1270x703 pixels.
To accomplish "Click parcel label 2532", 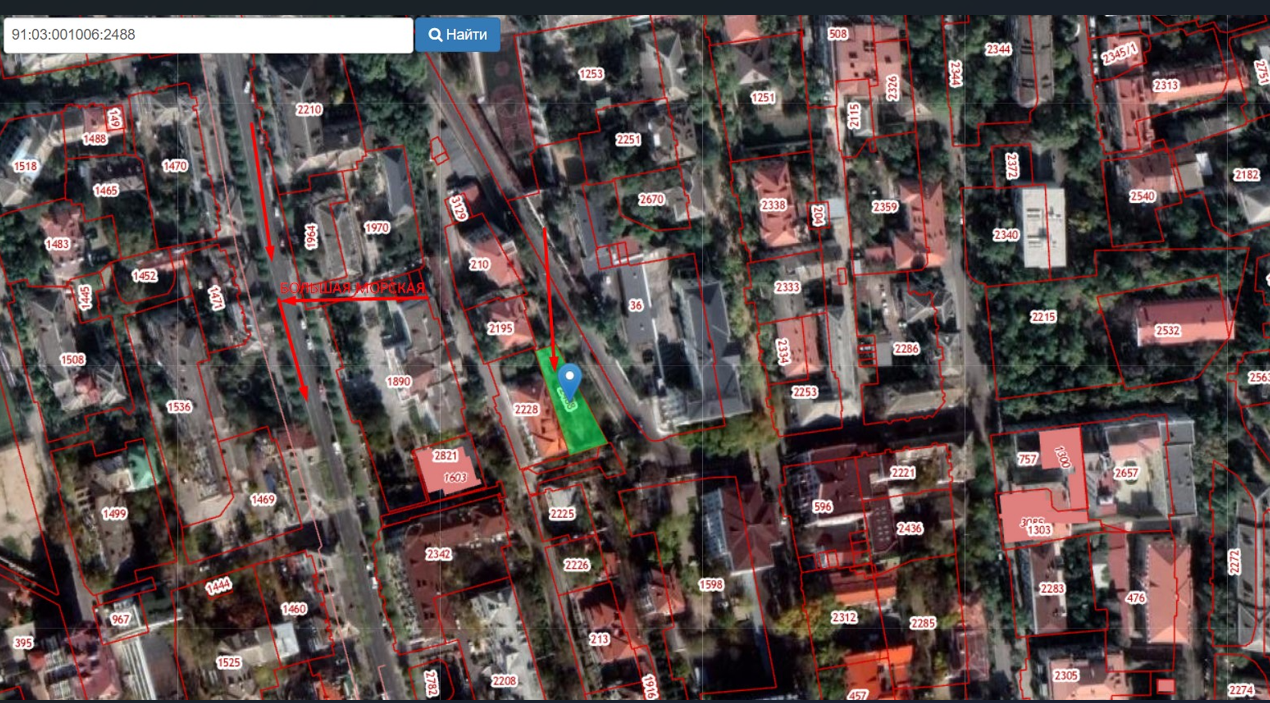I will 1168,330.
